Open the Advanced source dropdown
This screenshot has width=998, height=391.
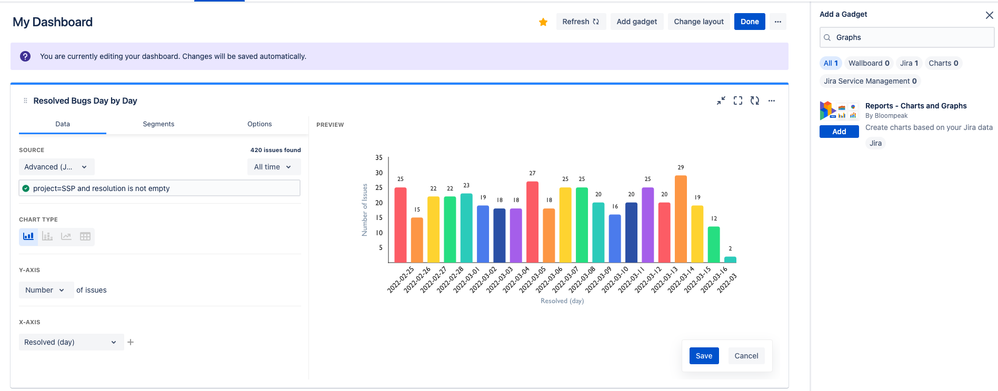[57, 167]
